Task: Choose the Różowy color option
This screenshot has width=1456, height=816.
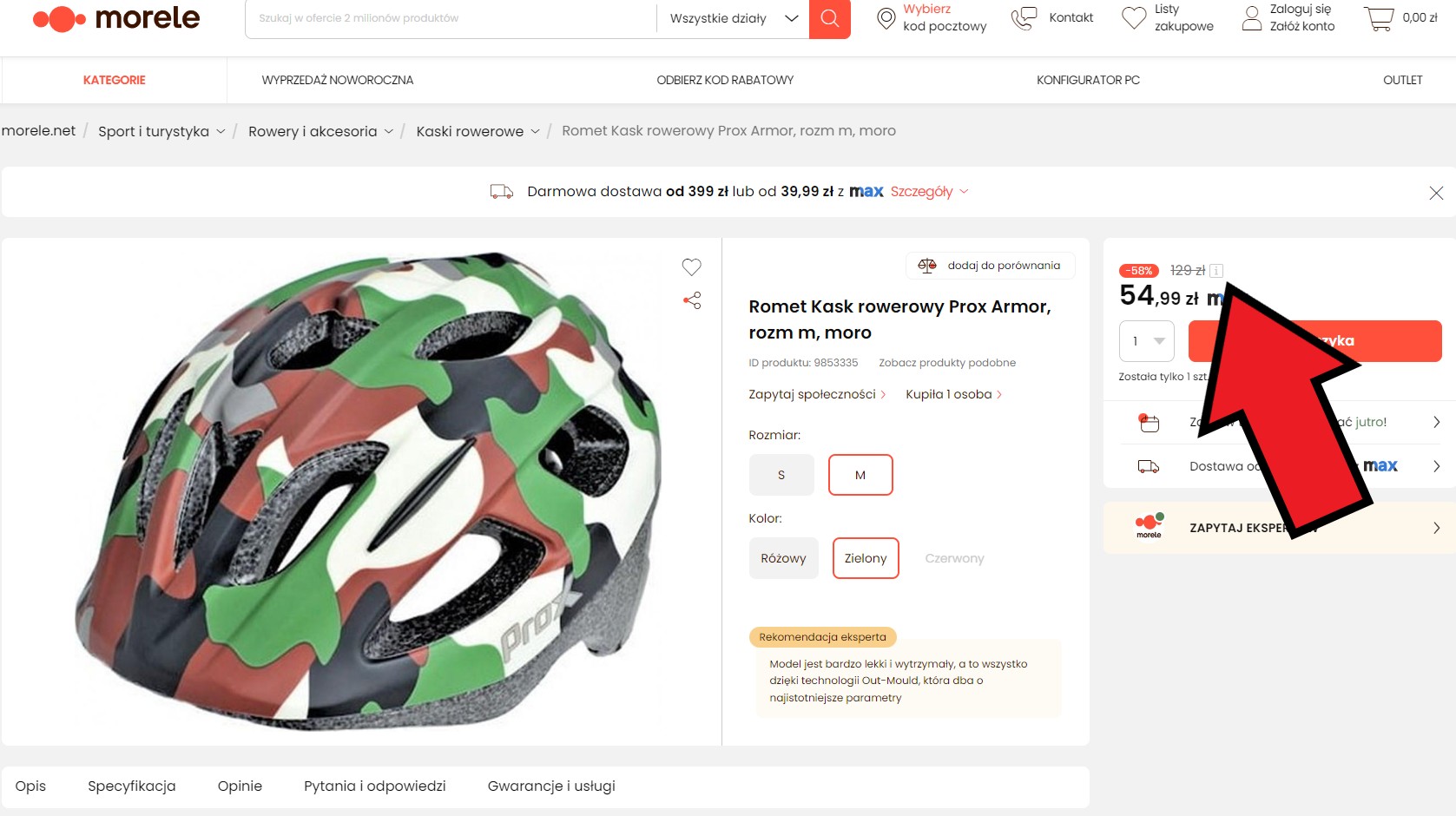Action: (x=783, y=558)
